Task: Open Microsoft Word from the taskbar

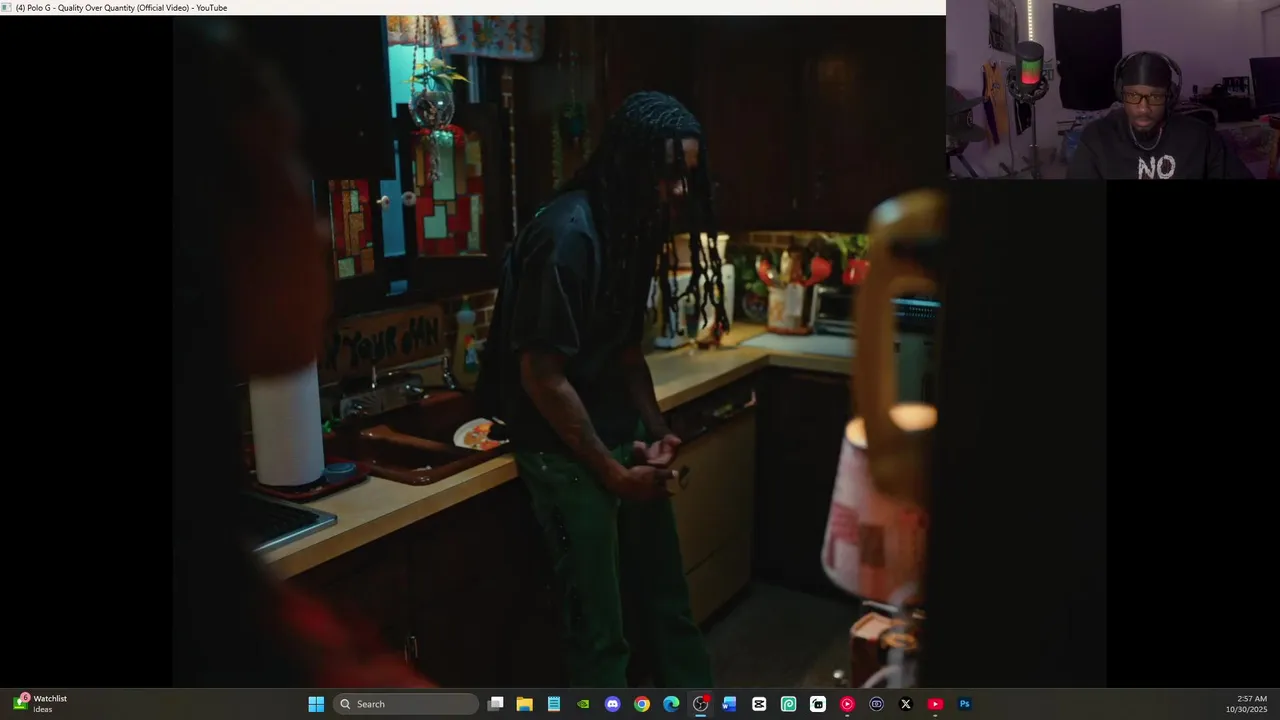Action: (x=729, y=704)
